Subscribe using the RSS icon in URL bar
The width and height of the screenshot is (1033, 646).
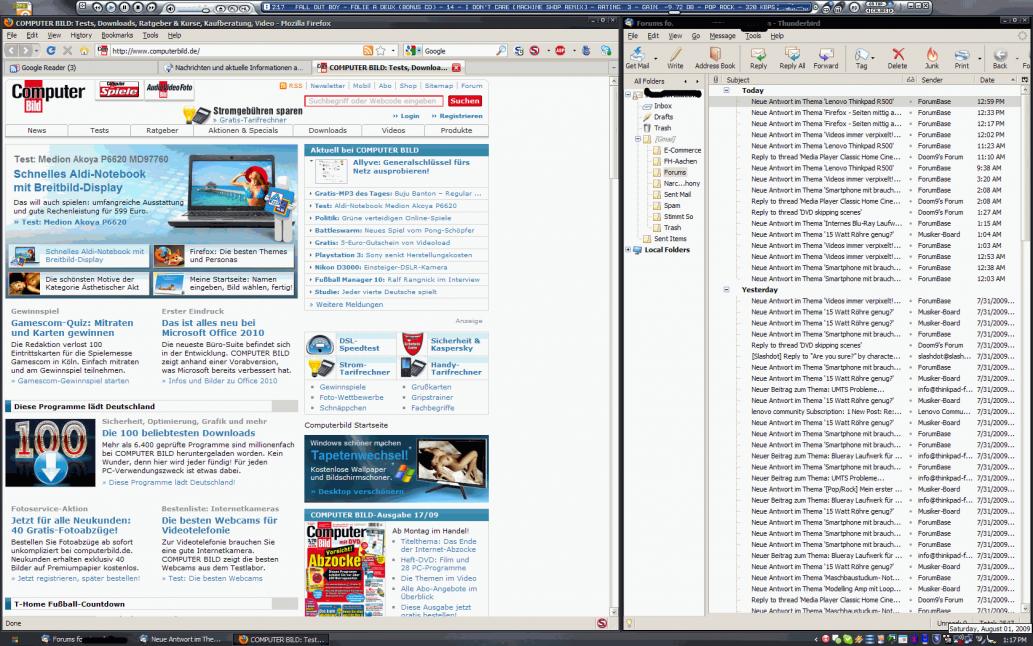(368, 51)
